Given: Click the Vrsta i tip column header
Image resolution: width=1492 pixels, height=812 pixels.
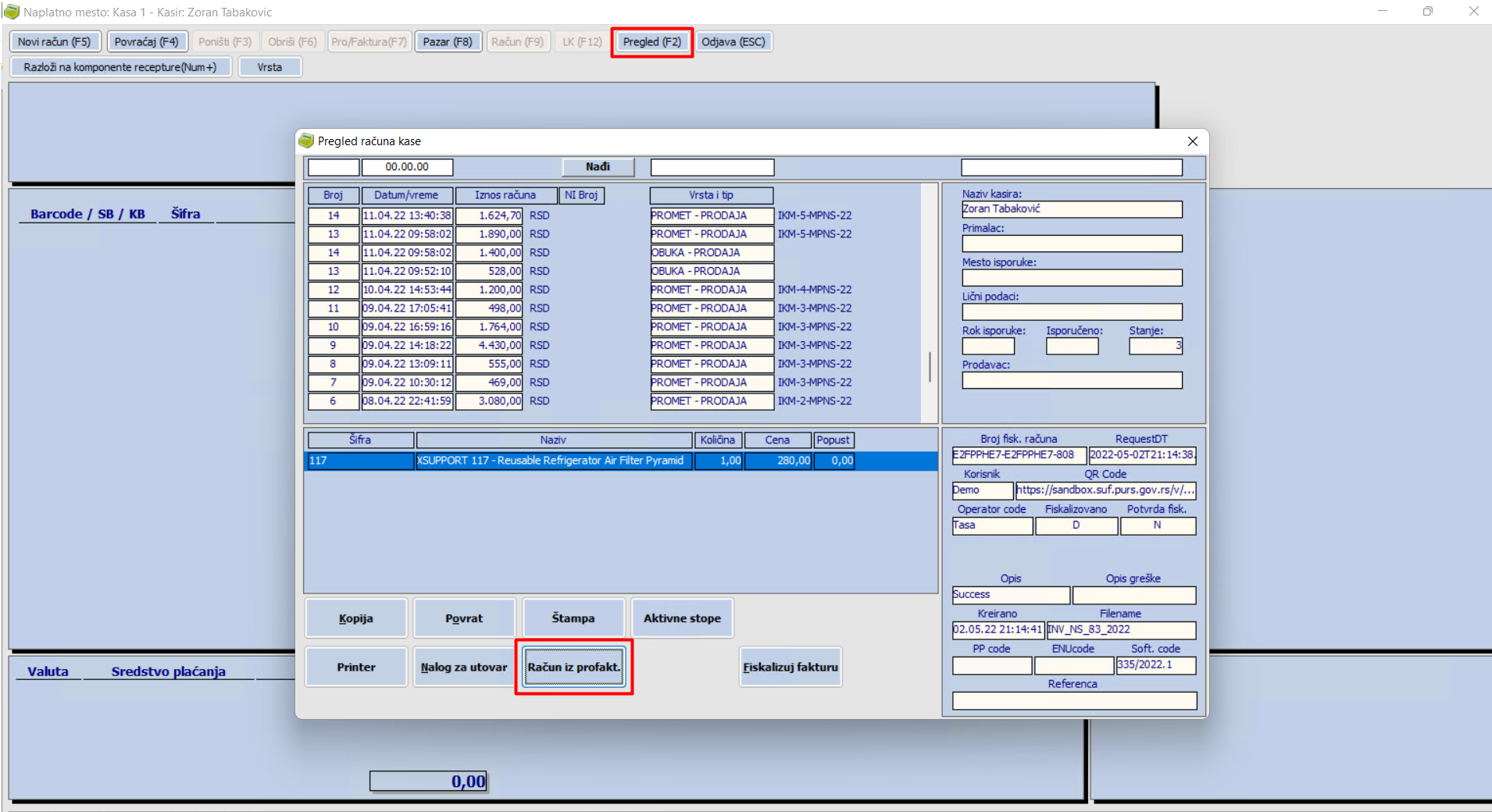Looking at the screenshot, I should pyautogui.click(x=712, y=195).
